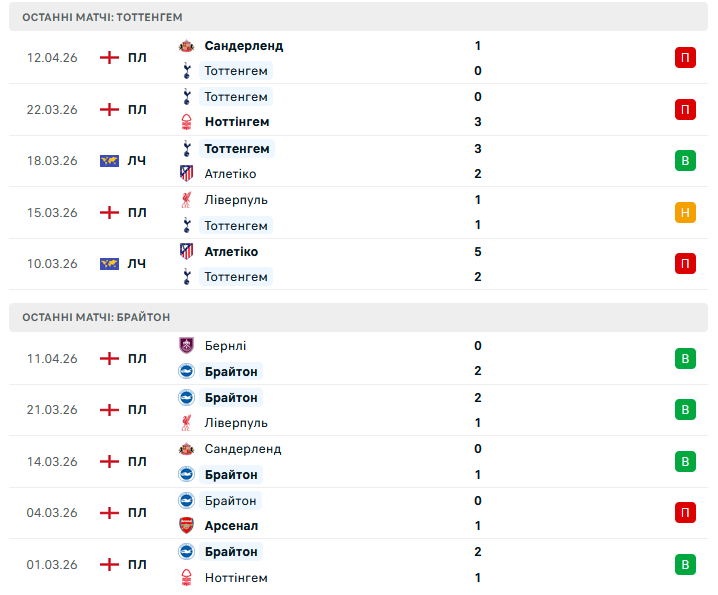This screenshot has height=595, width=718.
Task: Click the Sunderland crest in 12.04.26 match
Action: coord(186,45)
